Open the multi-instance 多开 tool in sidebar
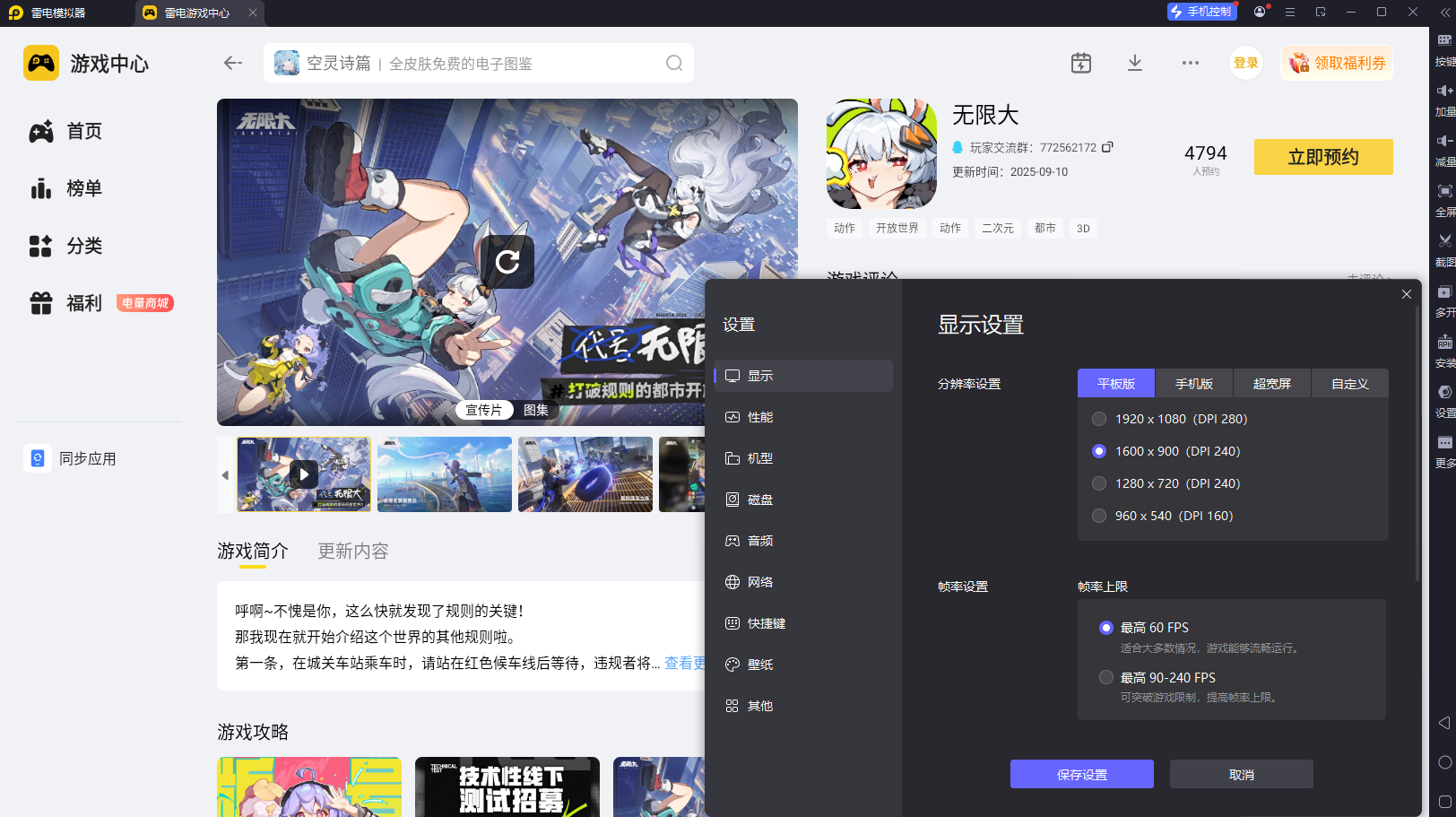Screen dimensions: 1456x817 1443,291
